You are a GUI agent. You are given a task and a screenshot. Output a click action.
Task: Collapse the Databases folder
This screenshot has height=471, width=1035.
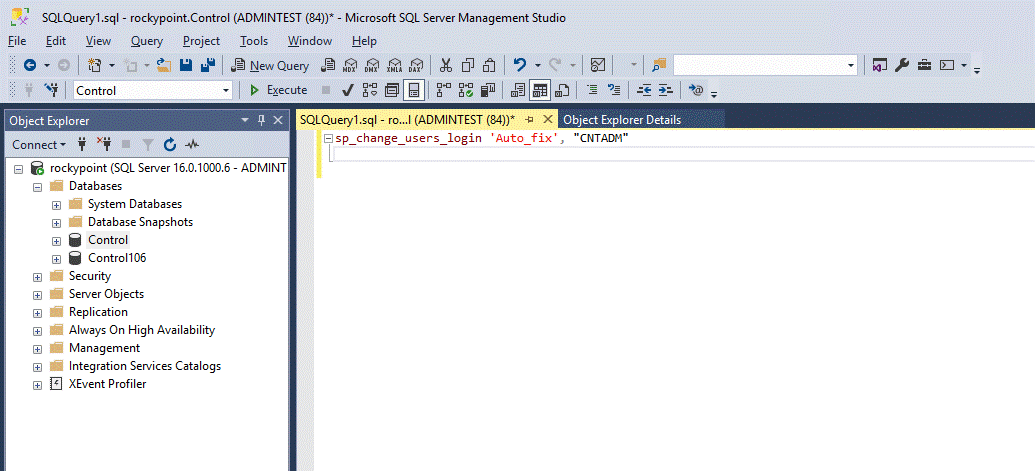pyautogui.click(x=38, y=187)
